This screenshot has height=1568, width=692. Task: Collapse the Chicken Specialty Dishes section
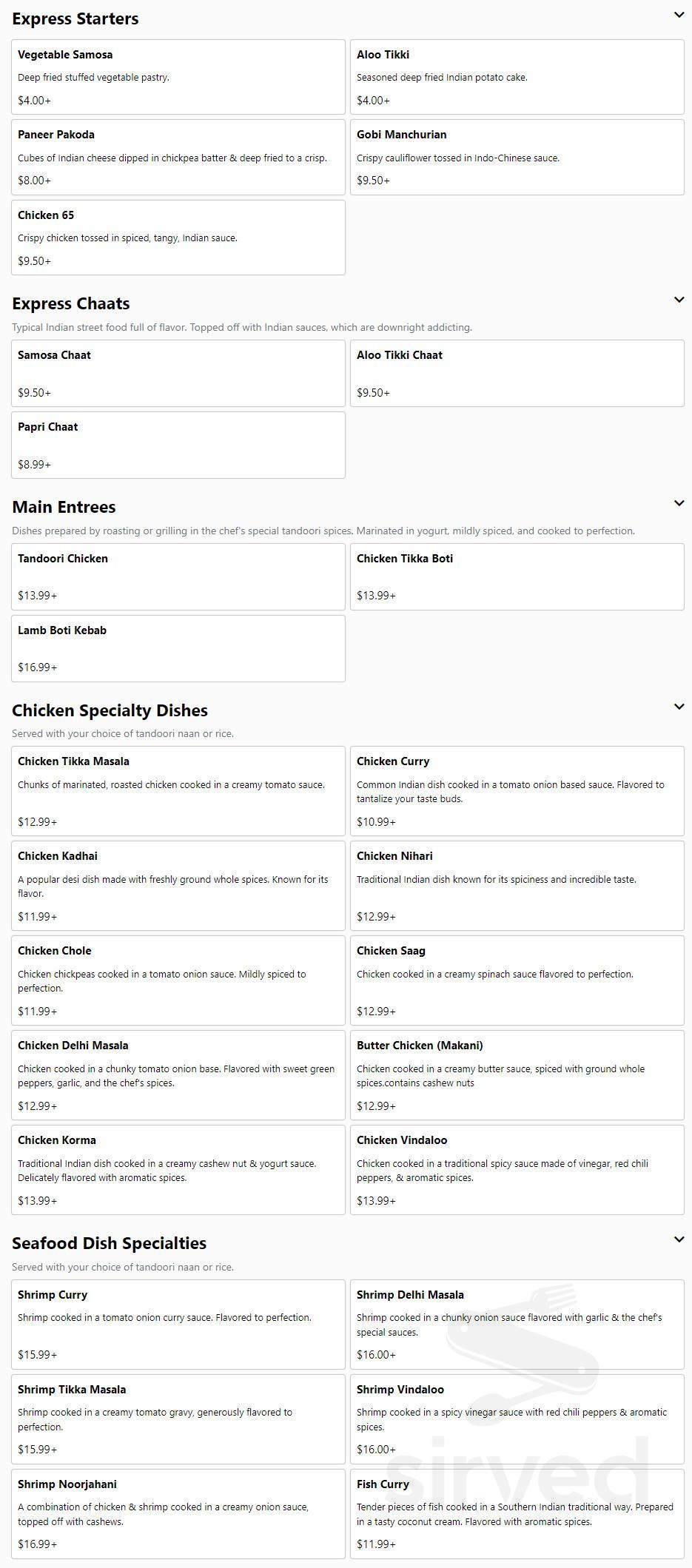679,706
